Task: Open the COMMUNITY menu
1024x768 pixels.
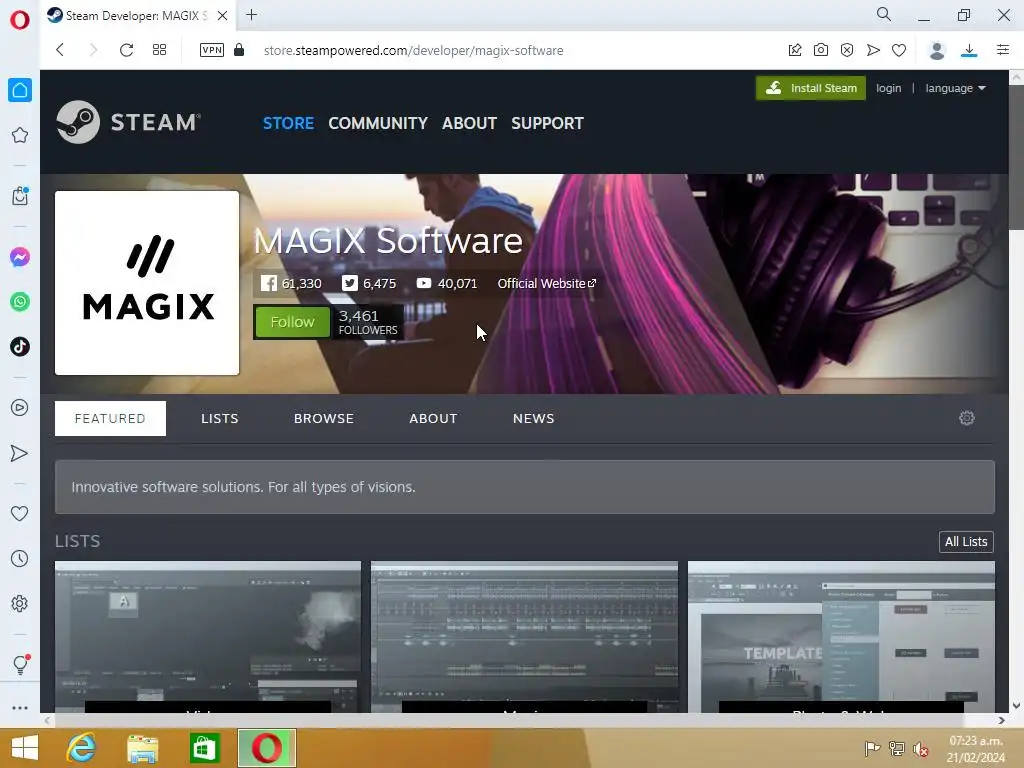Action: [377, 123]
